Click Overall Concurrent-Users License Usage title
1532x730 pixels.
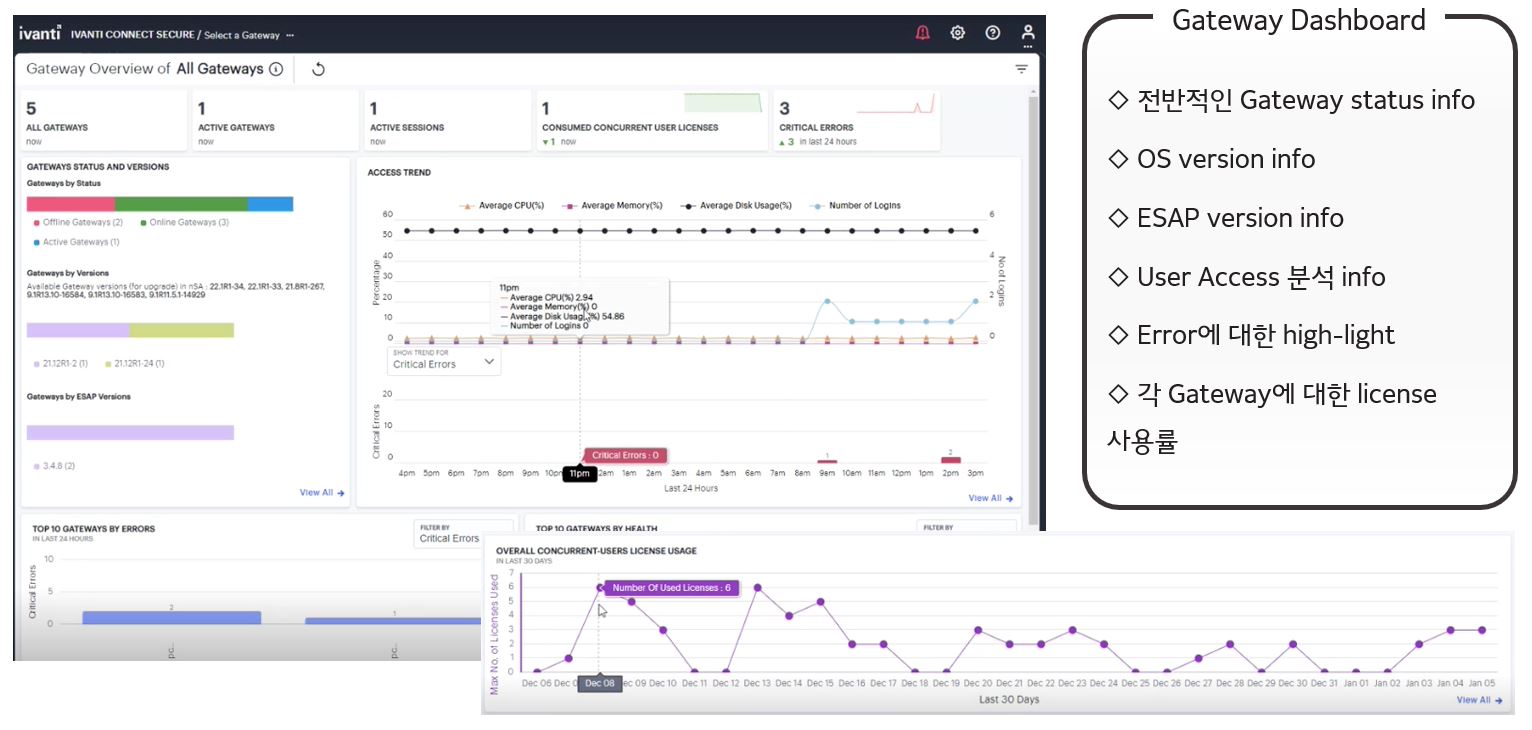tap(596, 551)
